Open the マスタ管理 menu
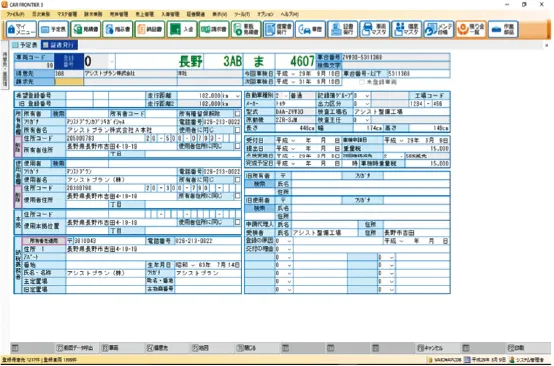Viewport: 554px width, 366px height. pyautogui.click(x=67, y=14)
